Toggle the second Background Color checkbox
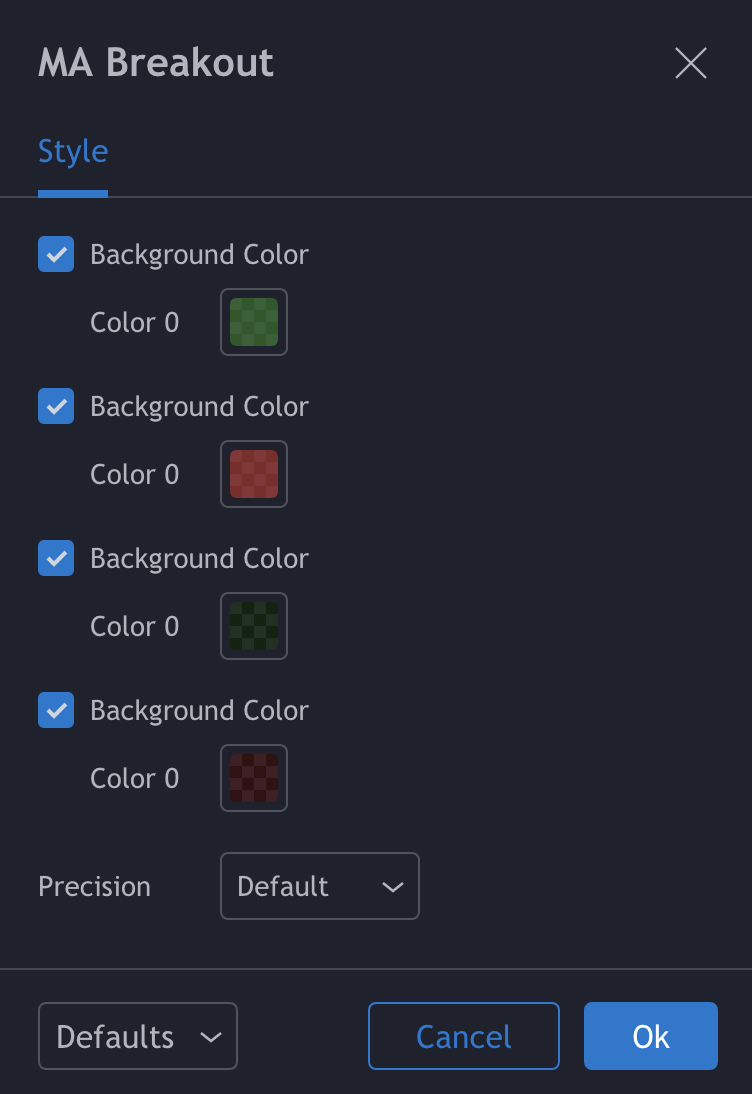Viewport: 752px width, 1094px height. pos(56,406)
